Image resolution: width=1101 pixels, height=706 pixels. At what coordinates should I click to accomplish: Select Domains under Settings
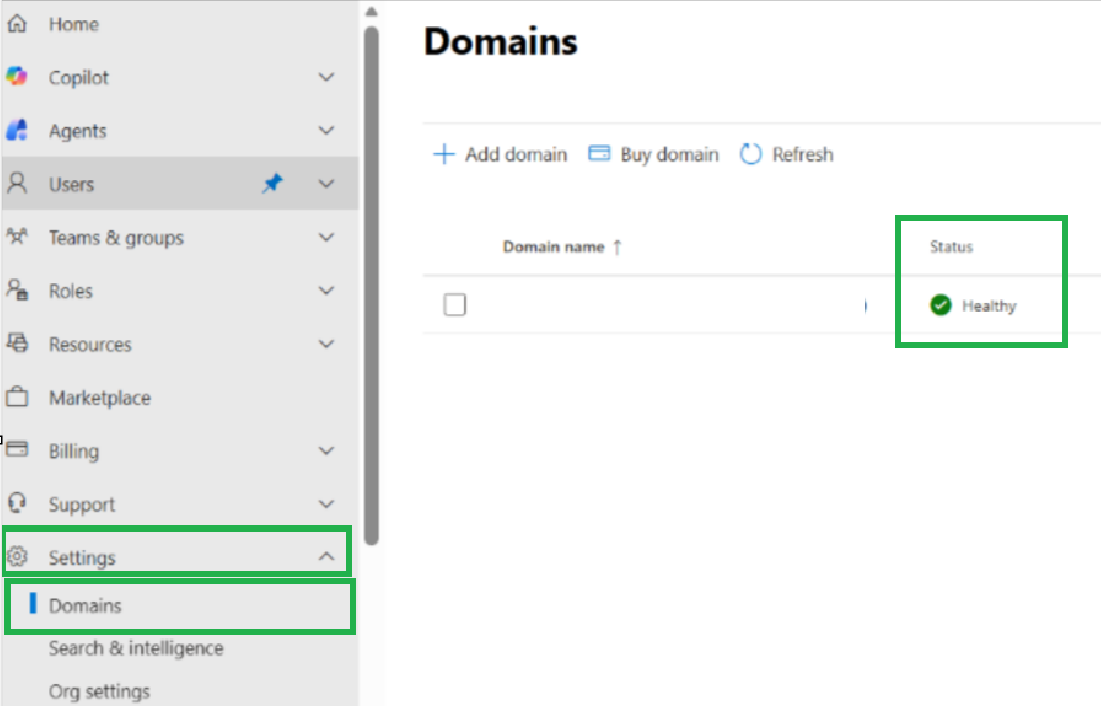[x=180, y=606]
